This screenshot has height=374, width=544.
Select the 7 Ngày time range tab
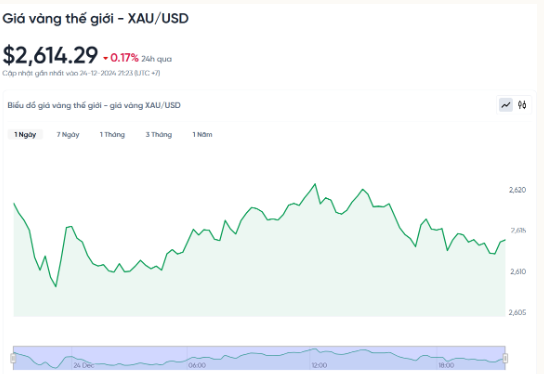coord(68,135)
